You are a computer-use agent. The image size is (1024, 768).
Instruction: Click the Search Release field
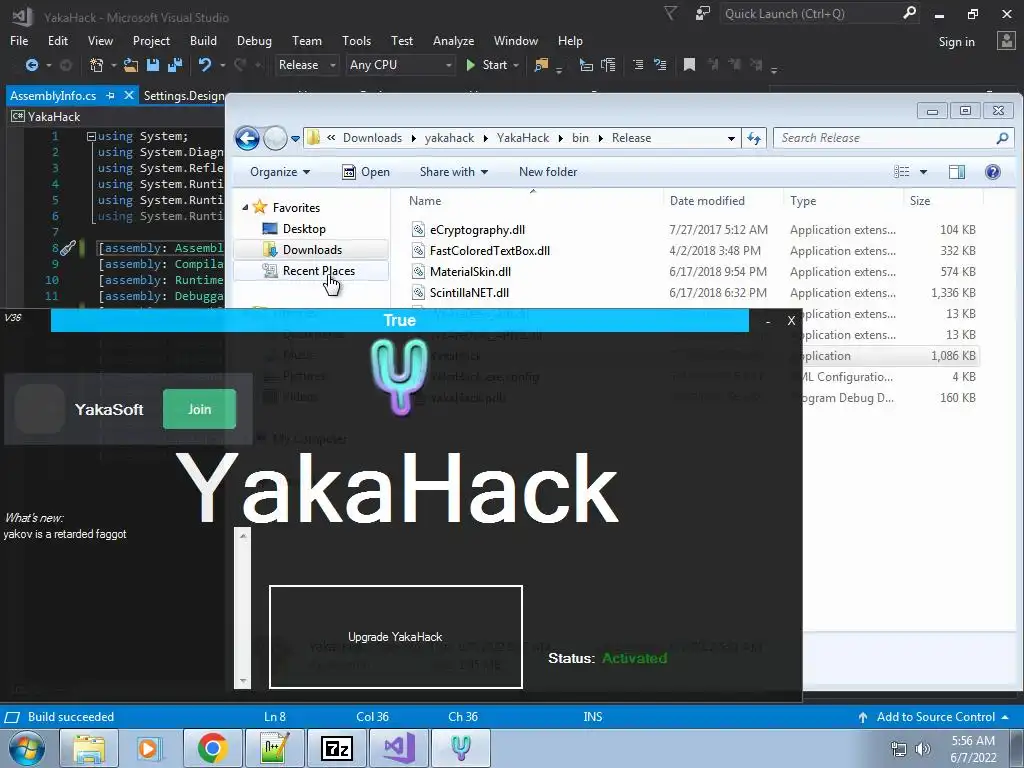892,138
